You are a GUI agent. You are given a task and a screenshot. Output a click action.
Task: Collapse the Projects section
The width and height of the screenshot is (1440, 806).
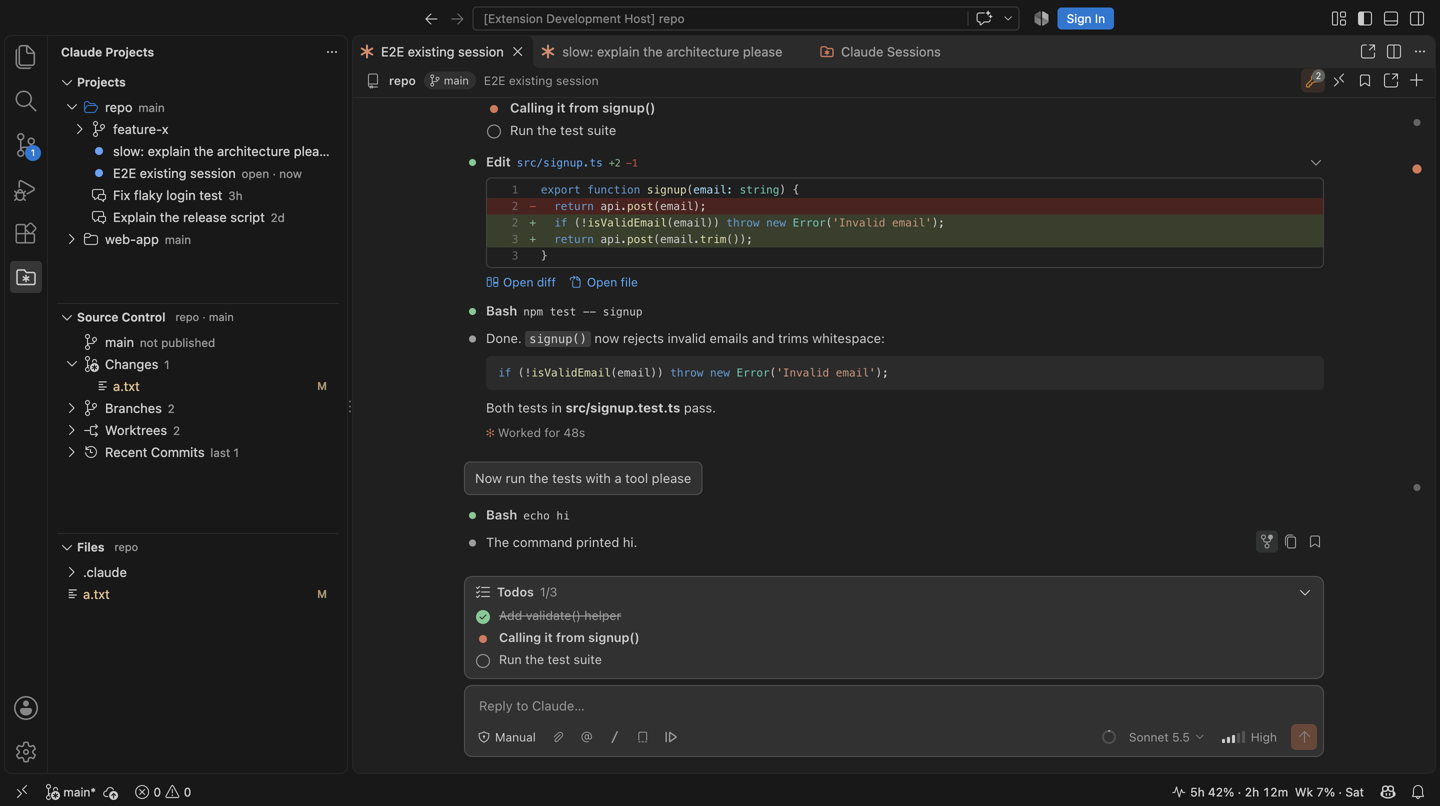click(x=67, y=83)
